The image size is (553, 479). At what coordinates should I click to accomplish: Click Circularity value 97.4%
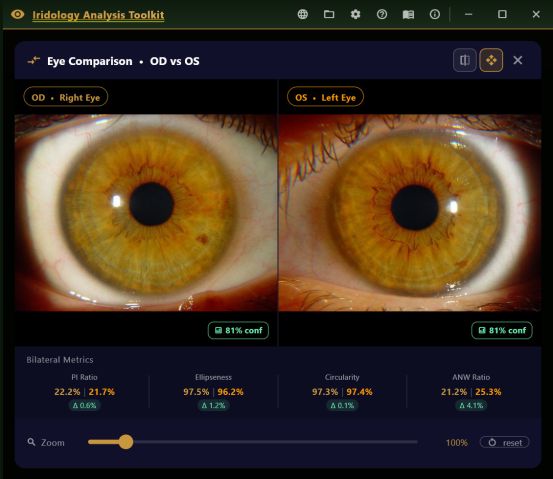pos(359,392)
